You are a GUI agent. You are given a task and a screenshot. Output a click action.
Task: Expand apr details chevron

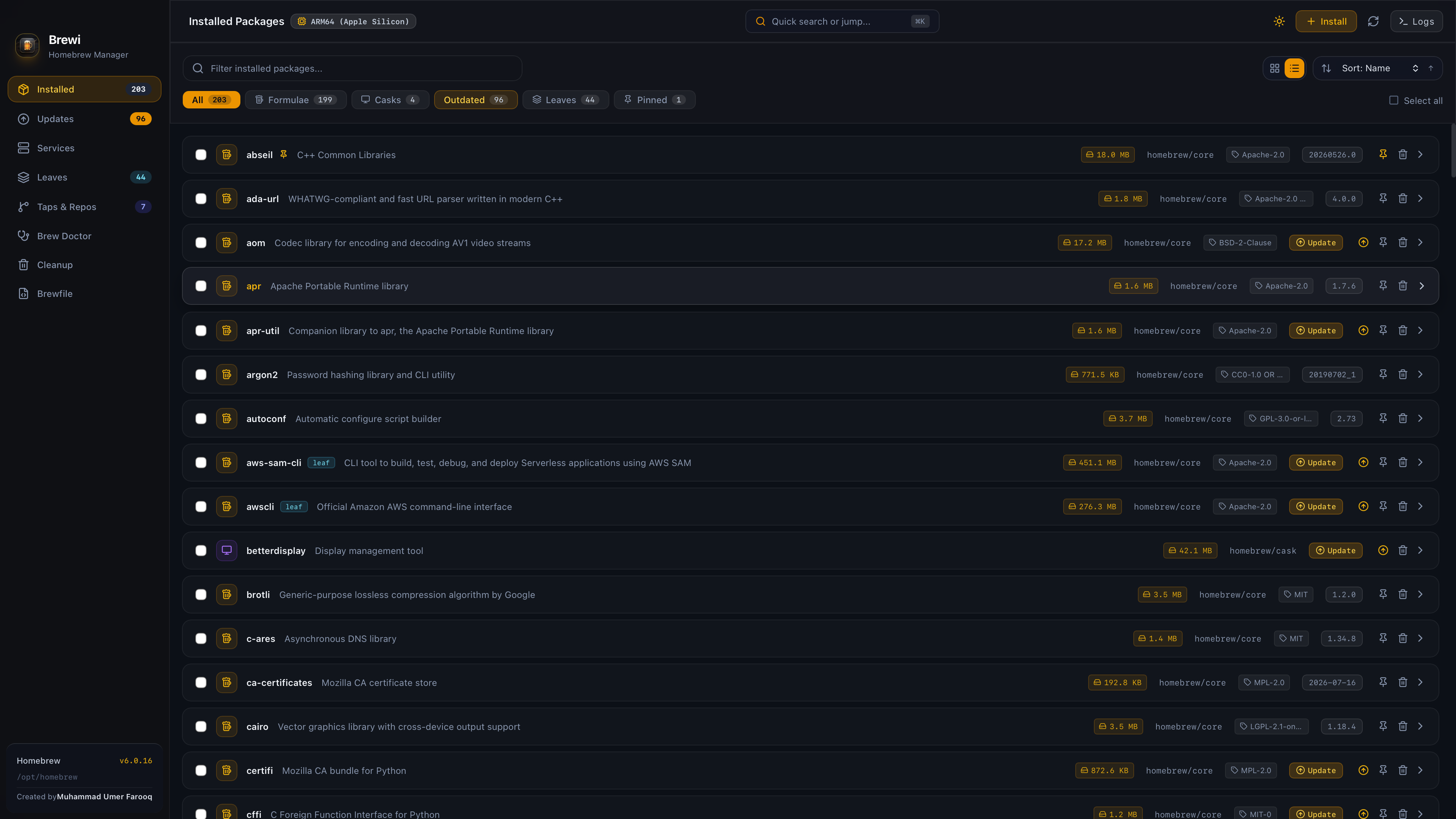(x=1421, y=286)
